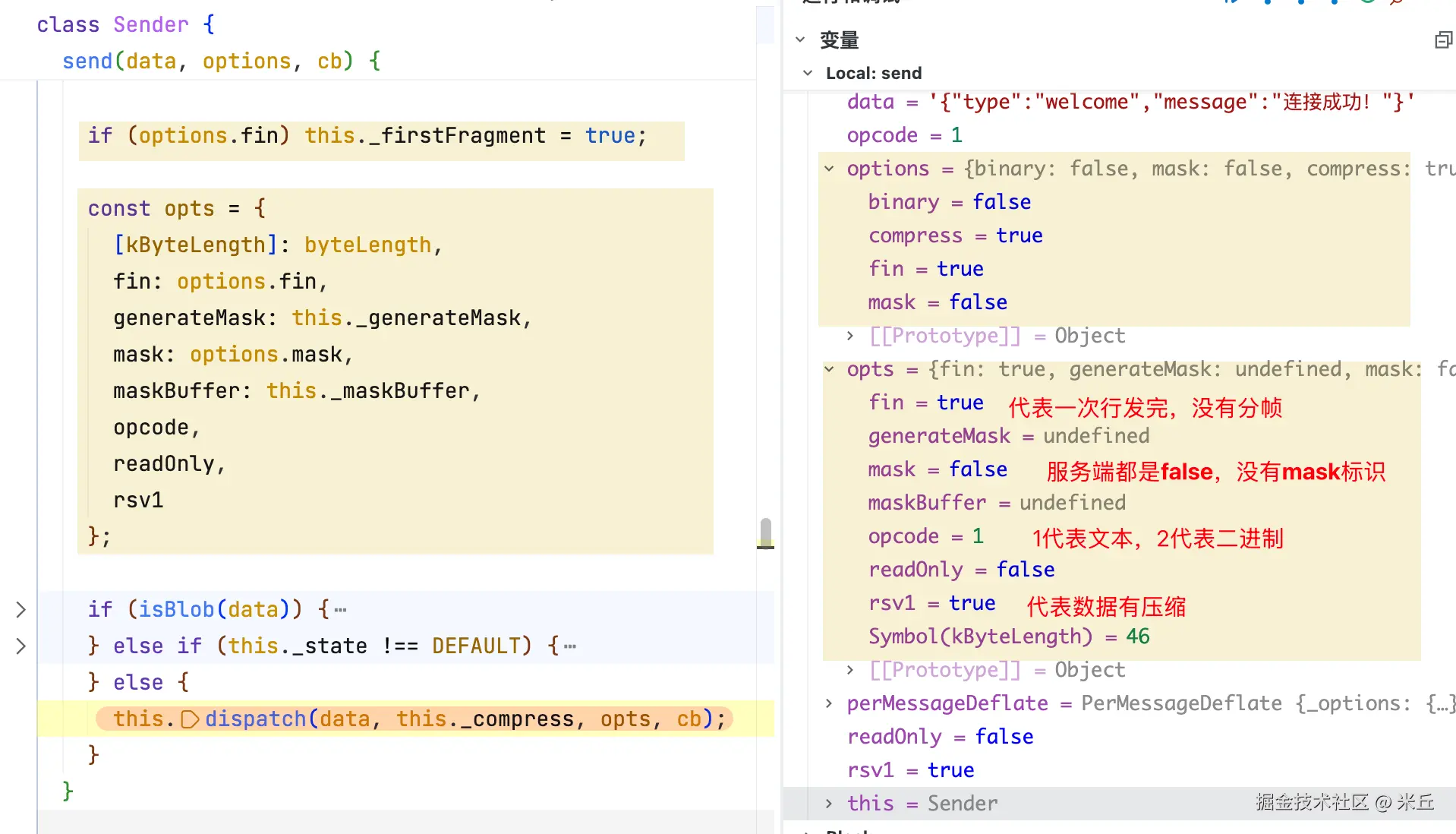Click the 变量 panel header title

click(x=839, y=40)
